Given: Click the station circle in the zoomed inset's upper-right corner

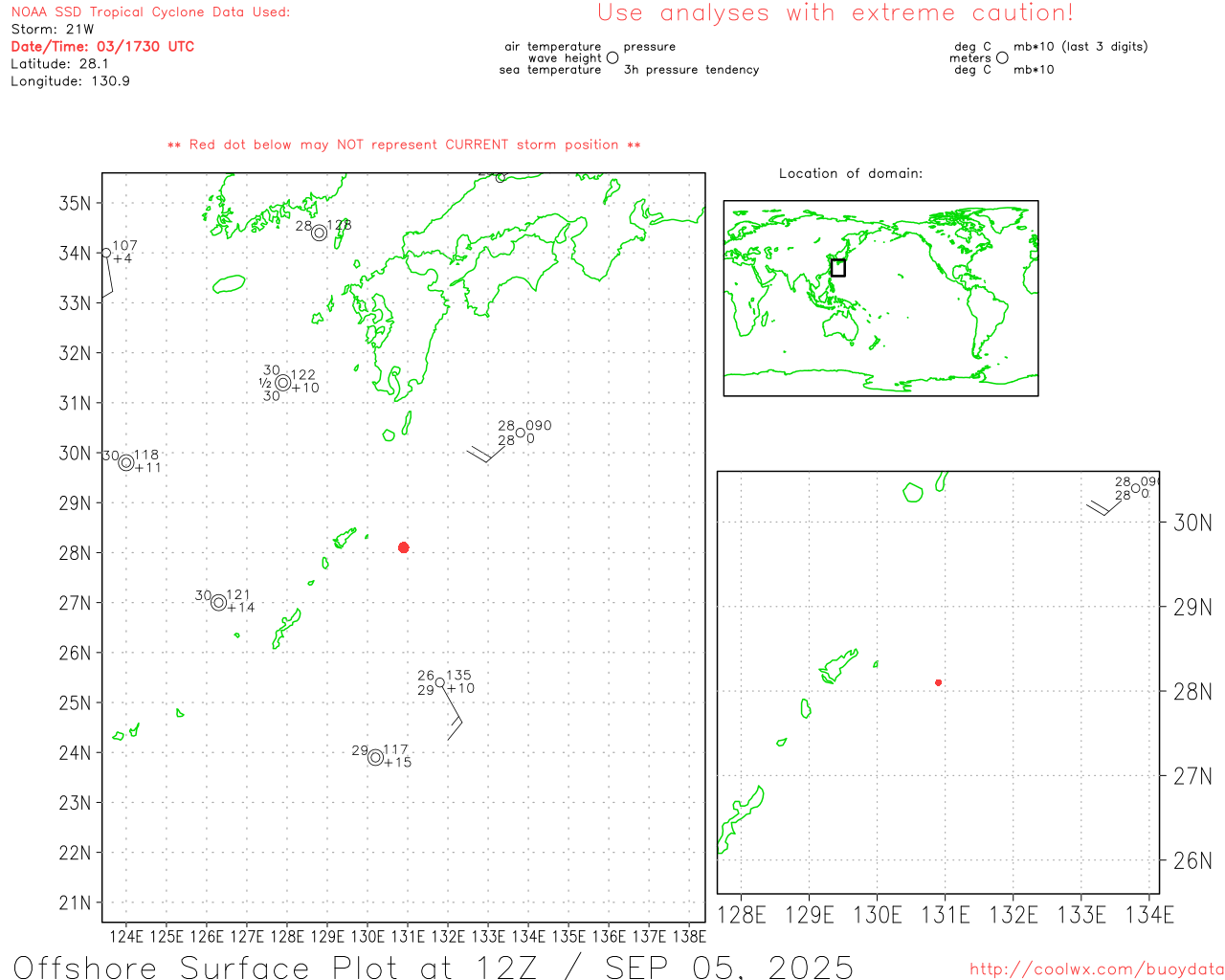Looking at the screenshot, I should (x=1136, y=488).
